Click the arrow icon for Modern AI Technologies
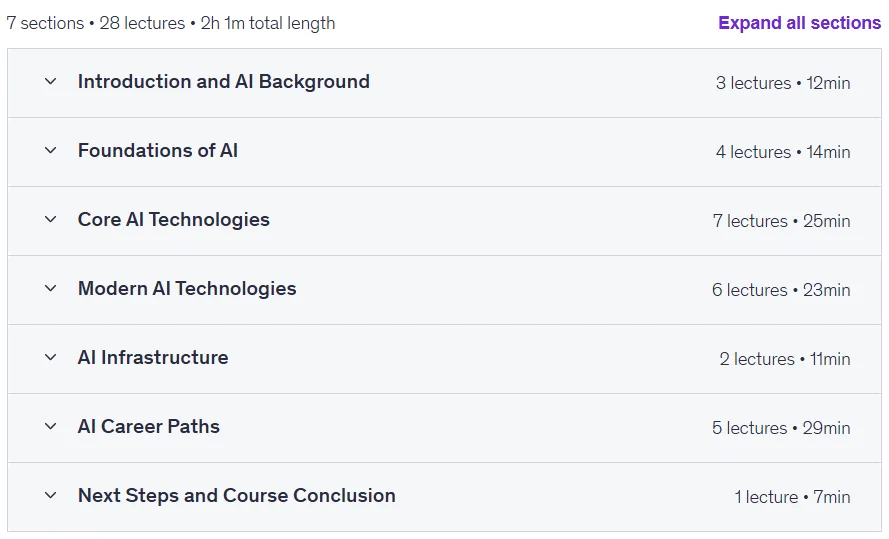Image resolution: width=889 pixels, height=539 pixels. 50,288
